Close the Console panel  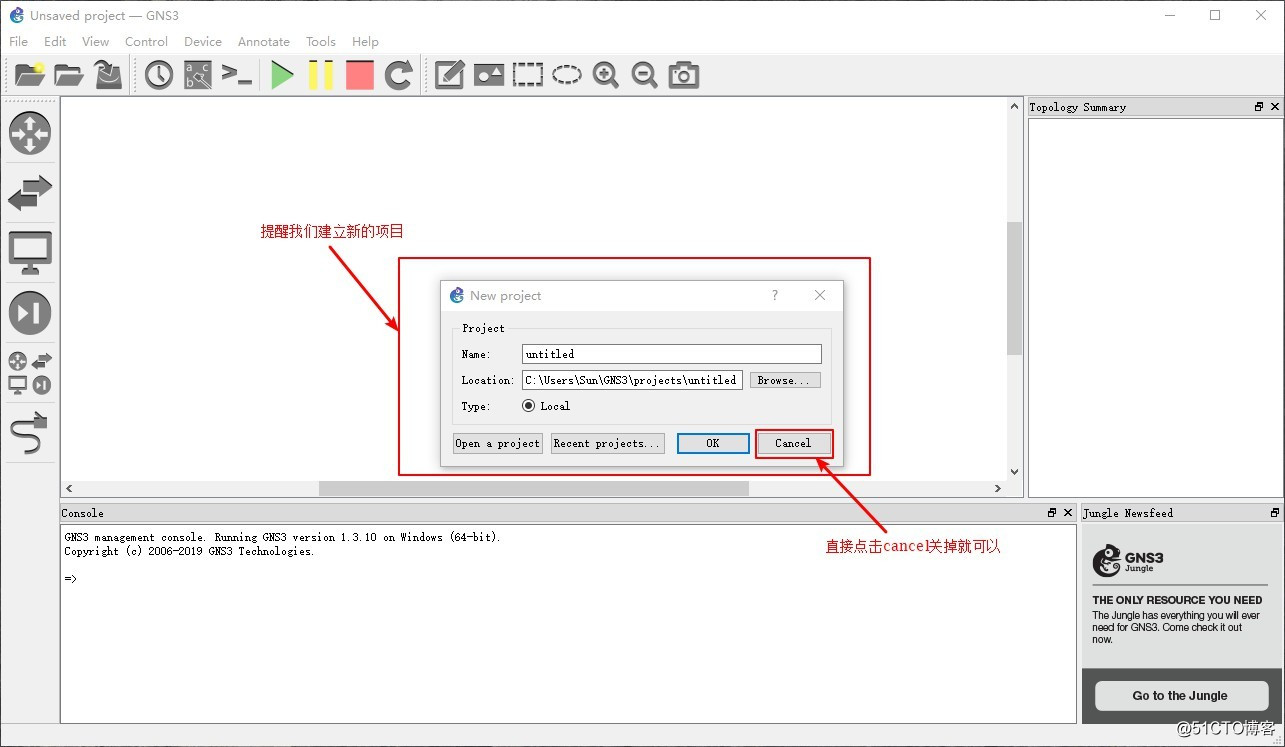pos(1067,513)
